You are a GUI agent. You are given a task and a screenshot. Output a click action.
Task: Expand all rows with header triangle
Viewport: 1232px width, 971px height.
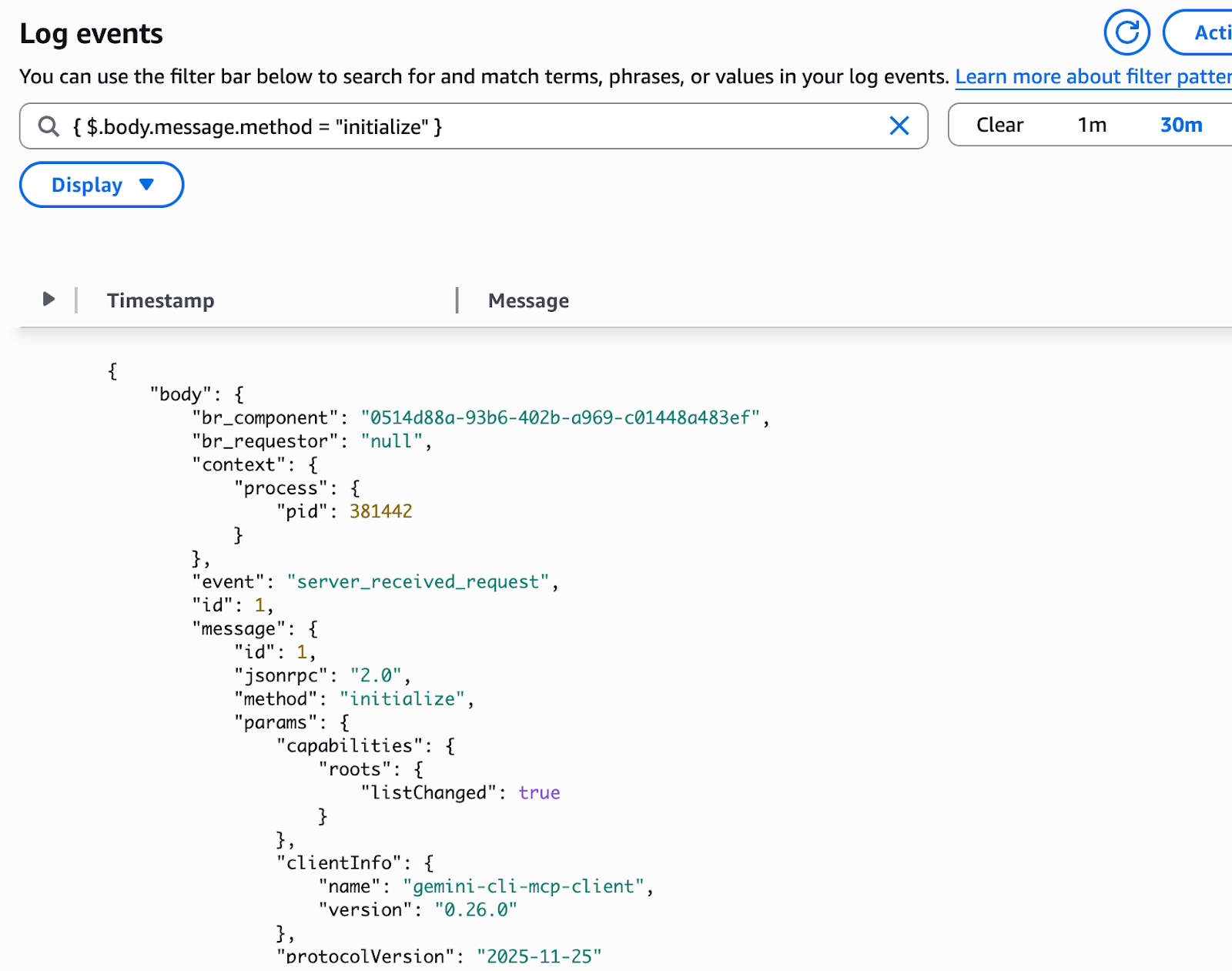(x=49, y=299)
